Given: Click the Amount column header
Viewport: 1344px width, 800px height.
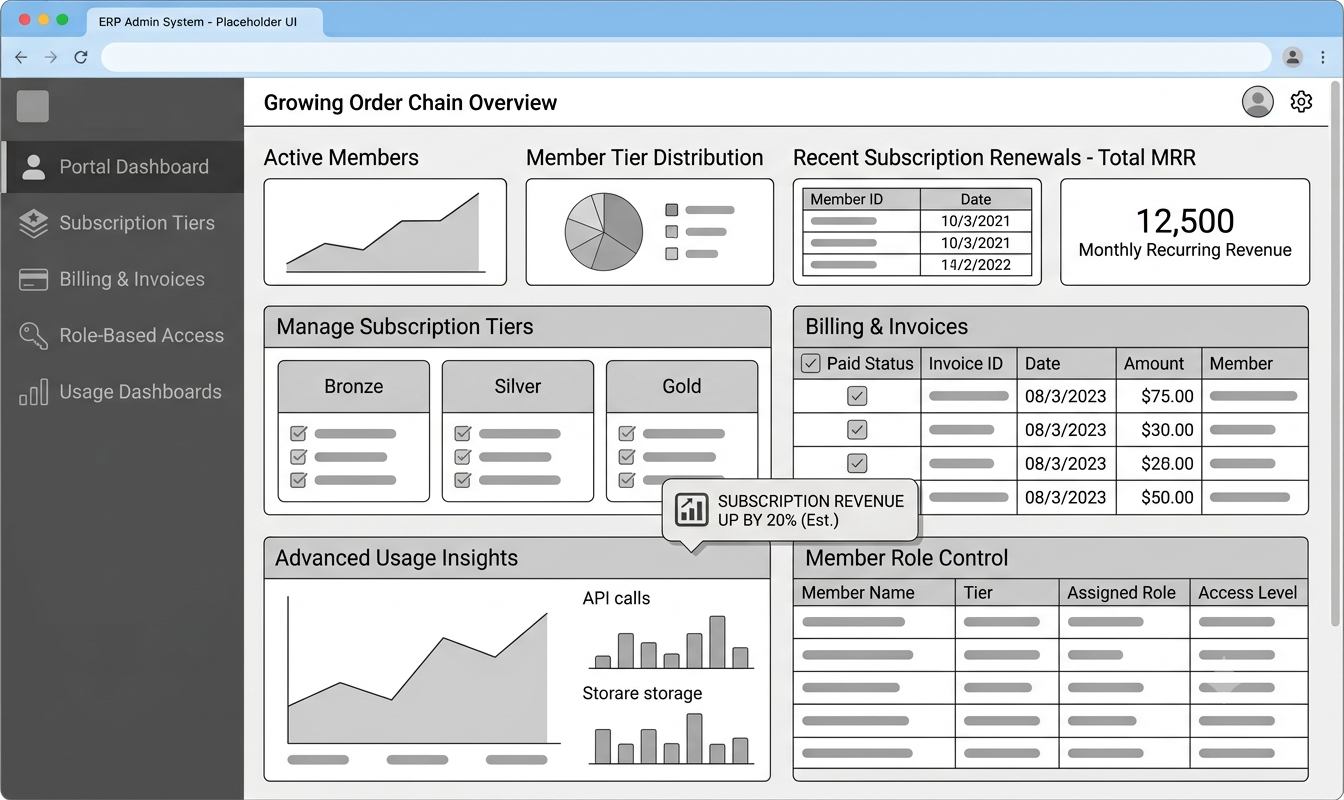Looking at the screenshot, I should point(1158,363).
